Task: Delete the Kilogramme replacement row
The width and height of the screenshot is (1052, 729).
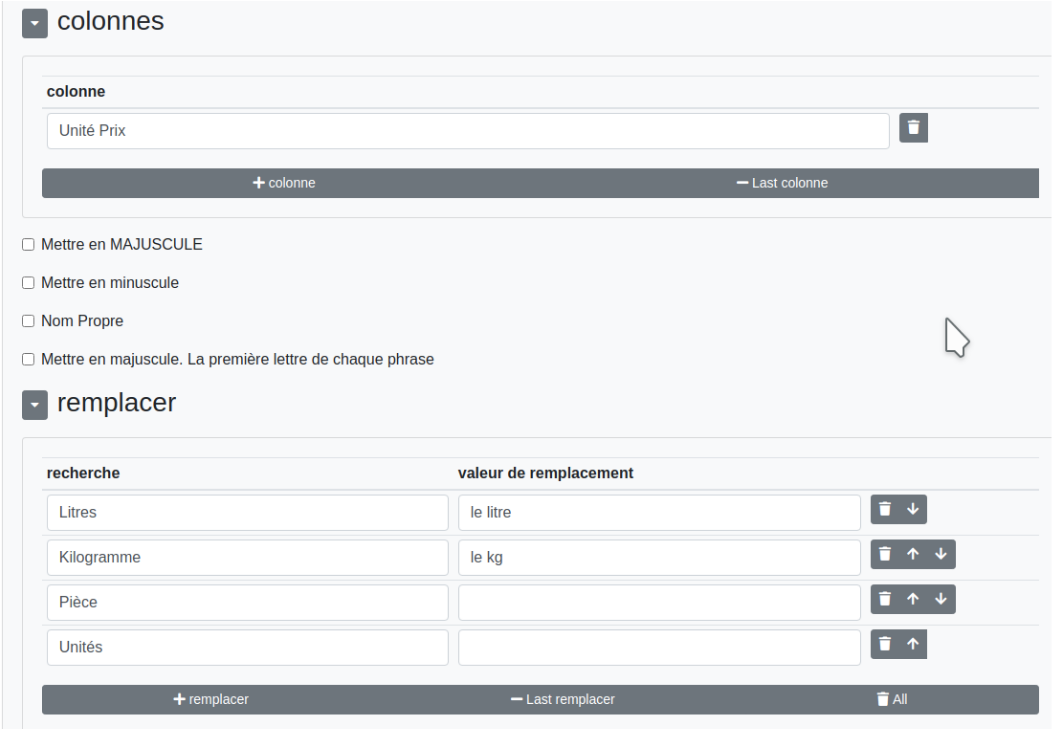Action: click(x=884, y=554)
